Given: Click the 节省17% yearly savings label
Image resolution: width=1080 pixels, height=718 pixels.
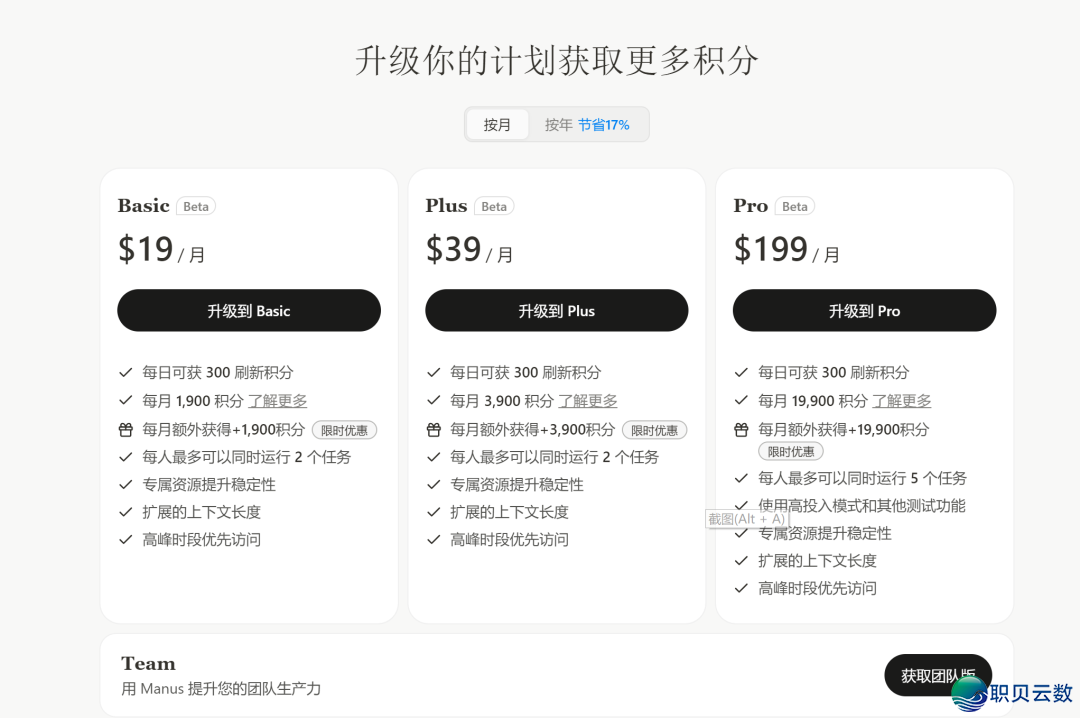Looking at the screenshot, I should [x=604, y=125].
